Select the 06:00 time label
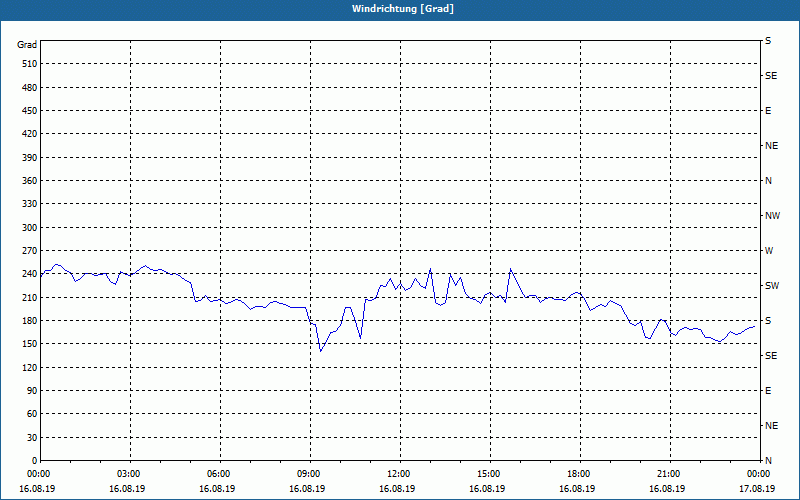The image size is (800, 500). click(219, 474)
